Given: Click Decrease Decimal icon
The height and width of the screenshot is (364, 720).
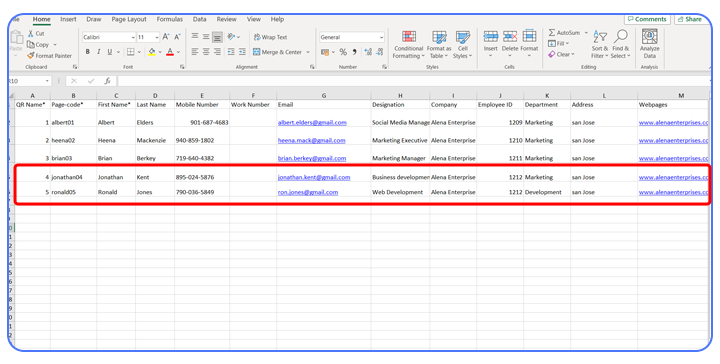Looking at the screenshot, I should coord(379,52).
